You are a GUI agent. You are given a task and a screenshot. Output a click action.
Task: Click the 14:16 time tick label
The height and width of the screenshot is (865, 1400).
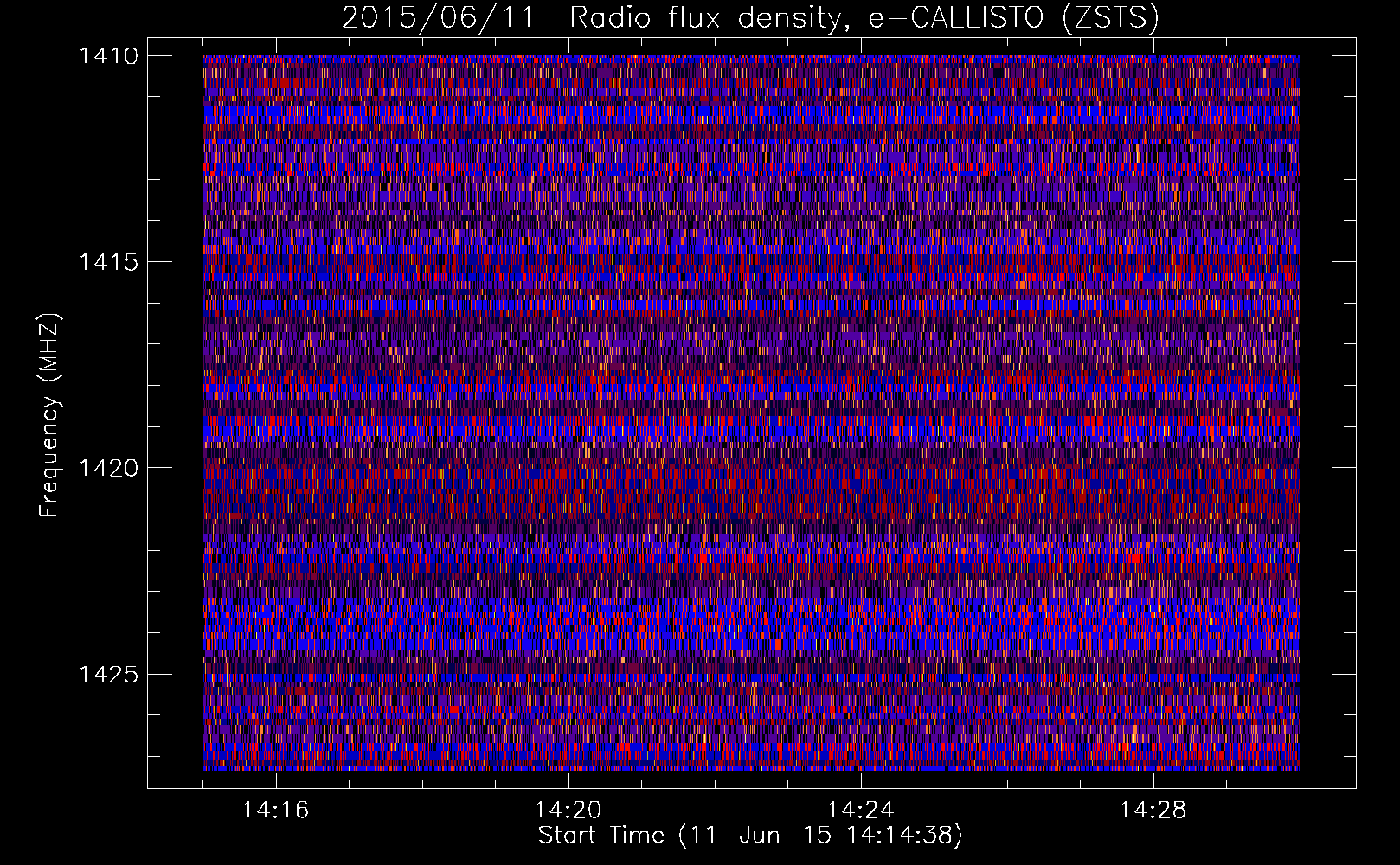tap(276, 811)
